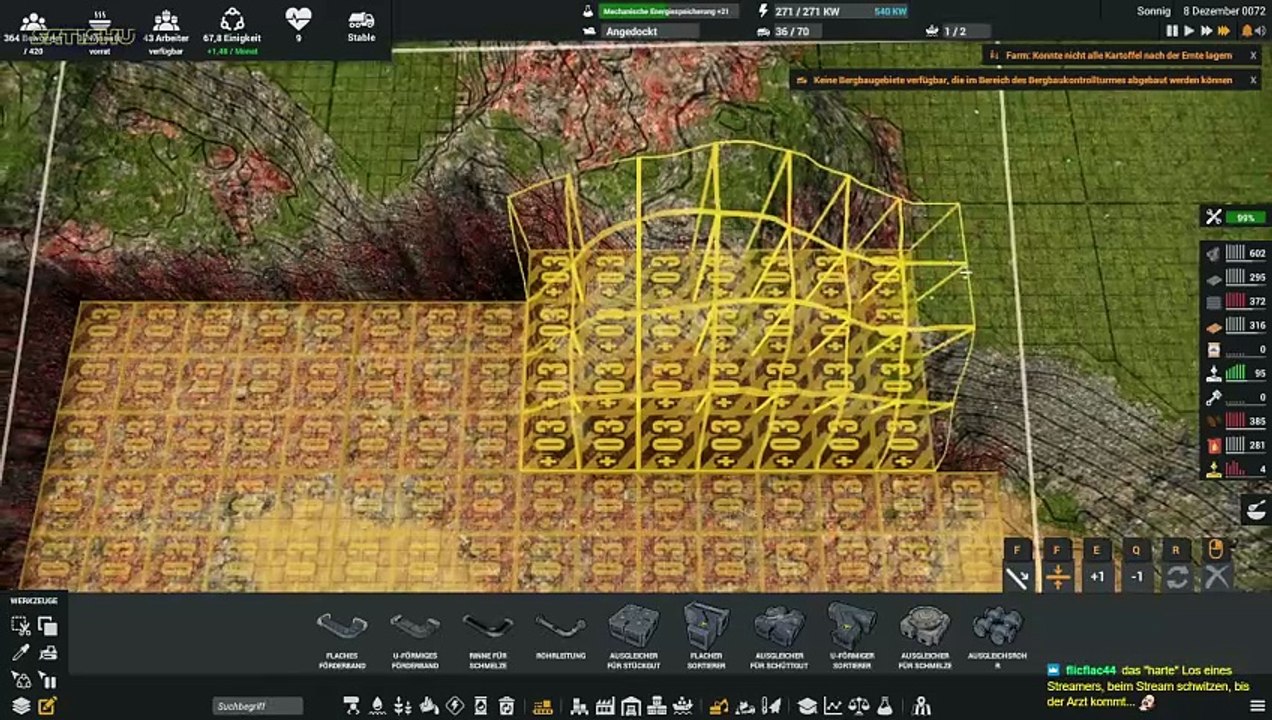Set double fast-forward game speed
This screenshot has height=720, width=1272.
pos(1206,31)
